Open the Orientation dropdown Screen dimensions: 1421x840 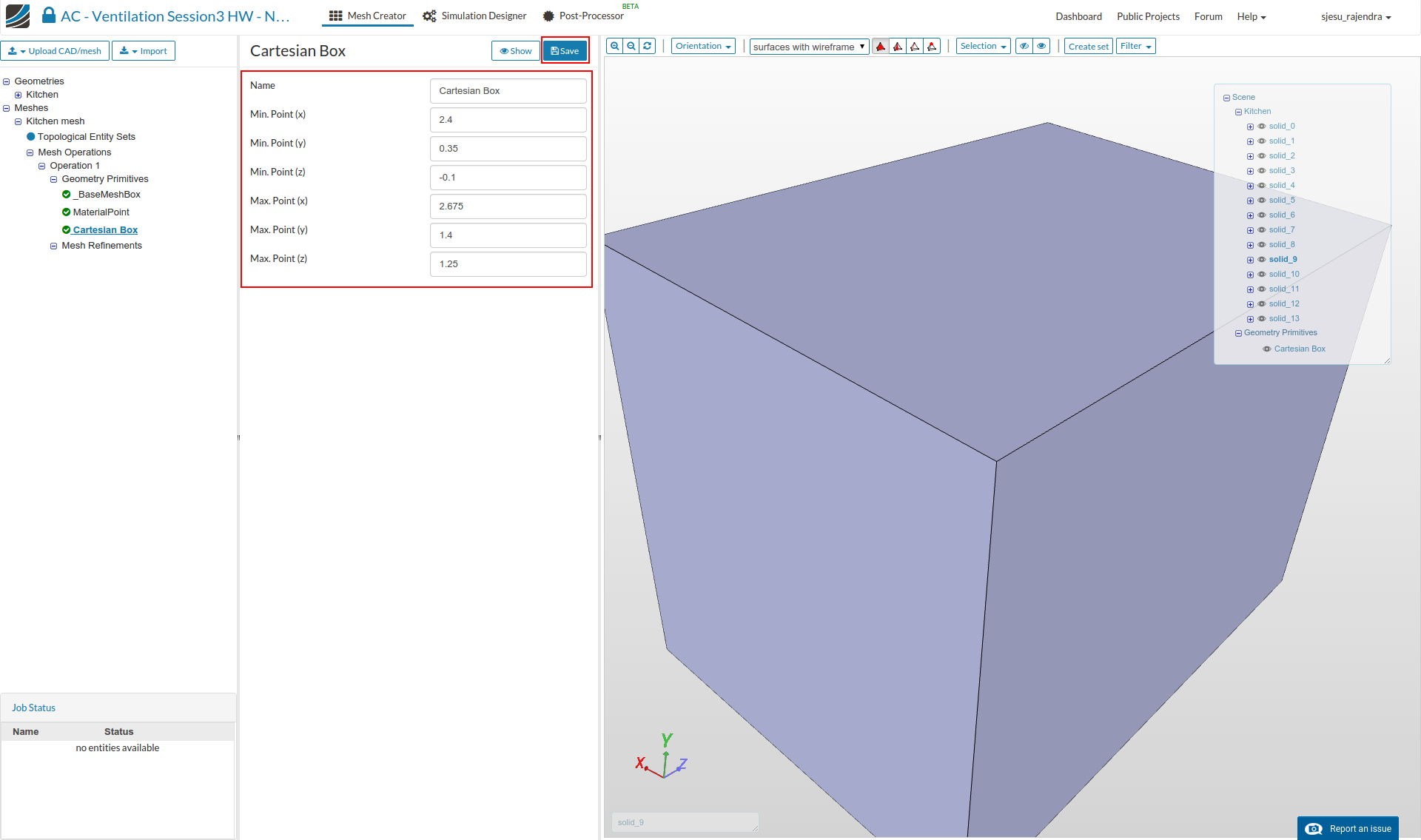coord(703,46)
